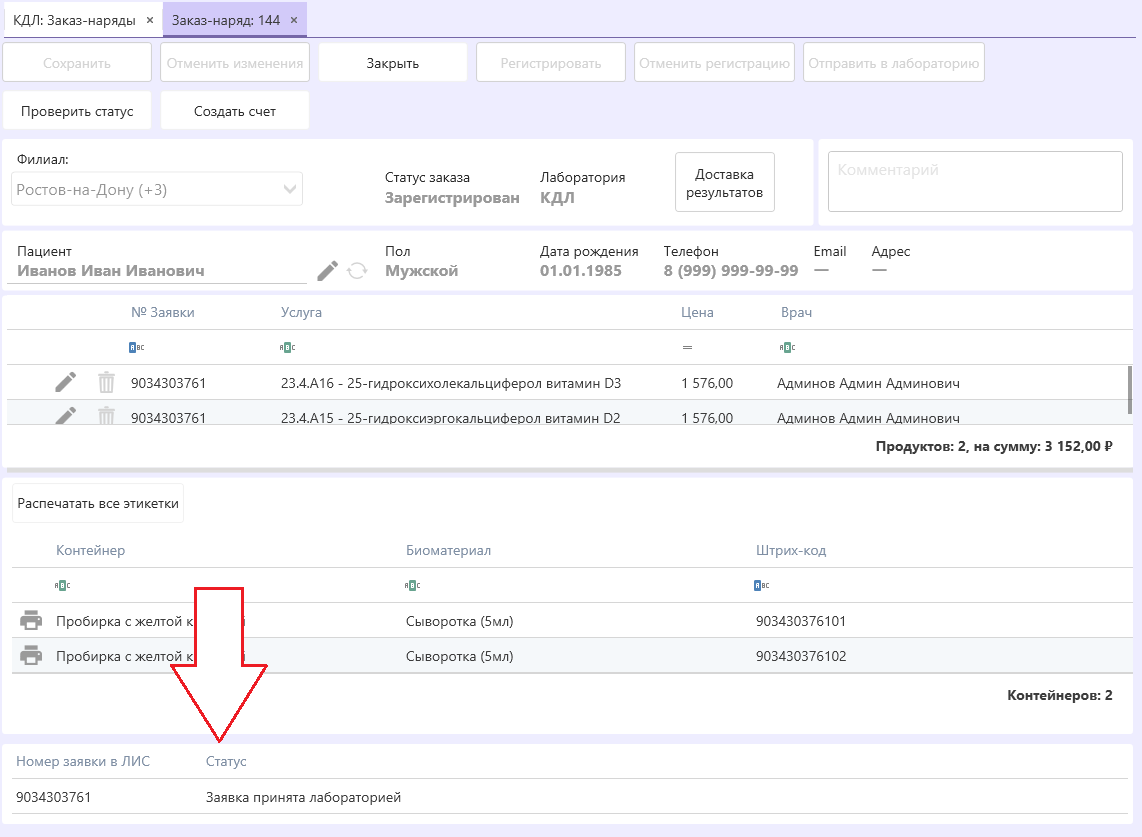Focus the Комментарий text field
The image size is (1142, 837).
(x=975, y=181)
